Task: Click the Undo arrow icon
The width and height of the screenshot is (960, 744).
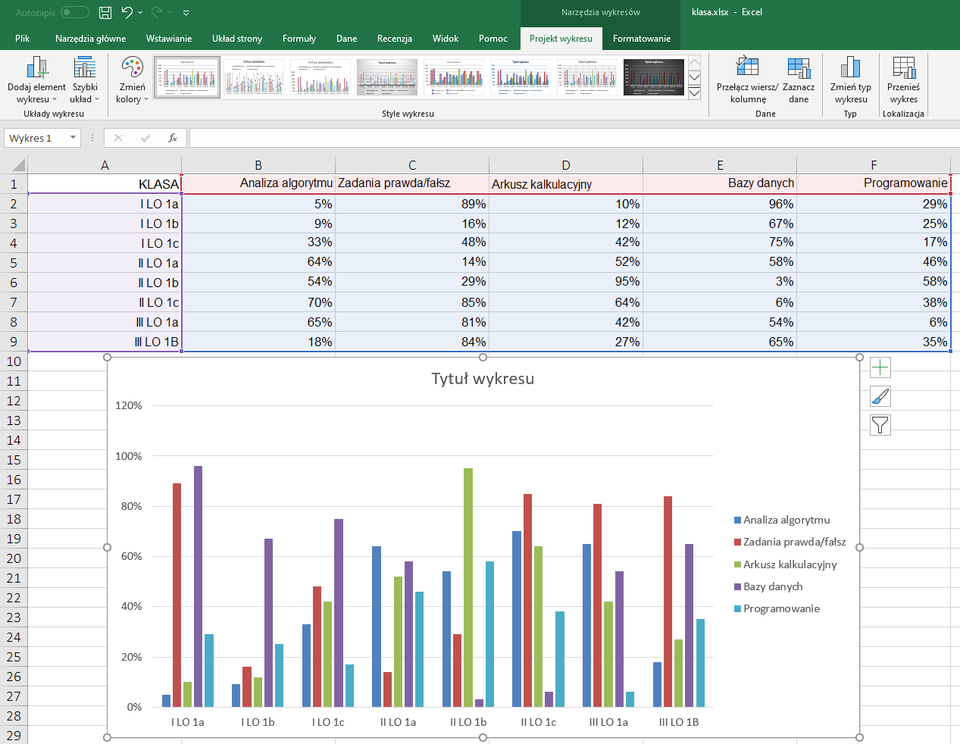Action: point(127,13)
